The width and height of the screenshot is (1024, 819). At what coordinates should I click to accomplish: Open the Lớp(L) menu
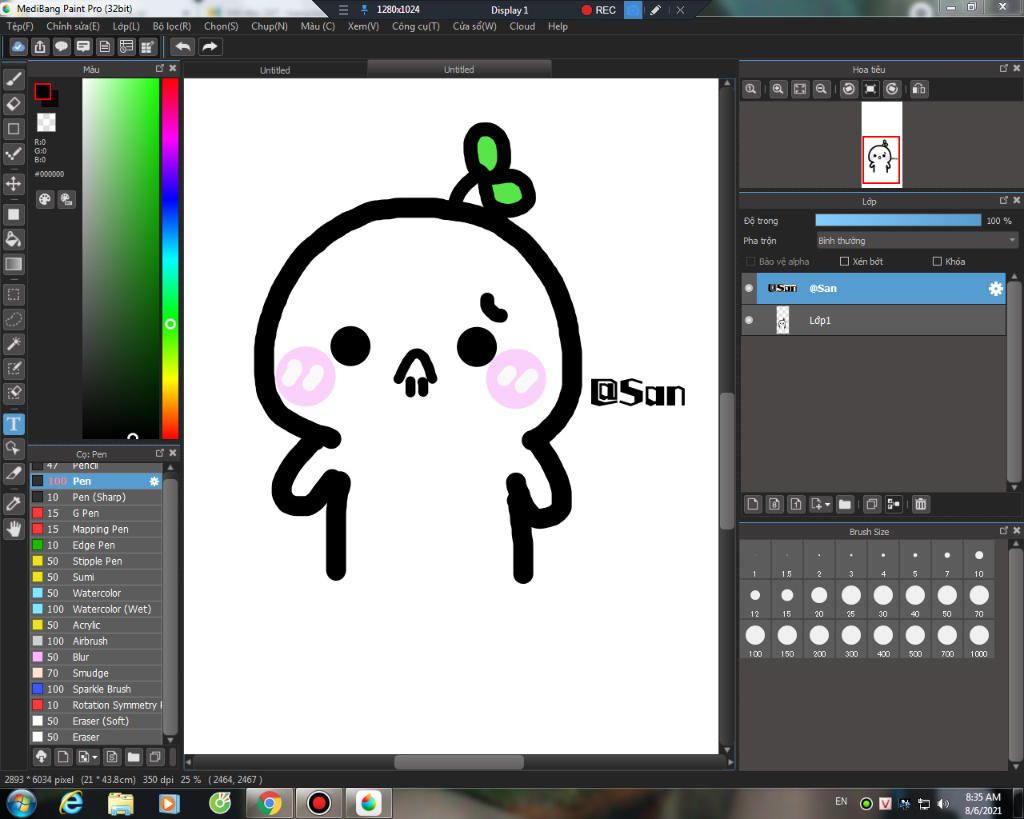point(126,27)
